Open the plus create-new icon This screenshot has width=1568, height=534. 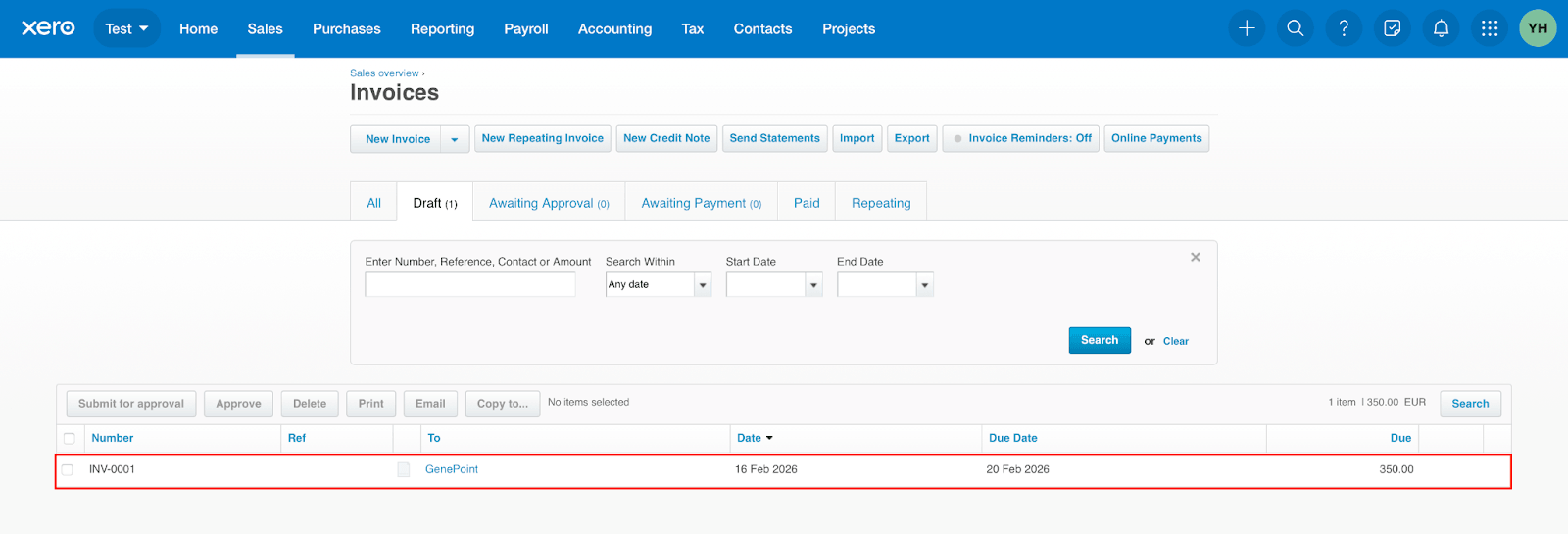1247,28
